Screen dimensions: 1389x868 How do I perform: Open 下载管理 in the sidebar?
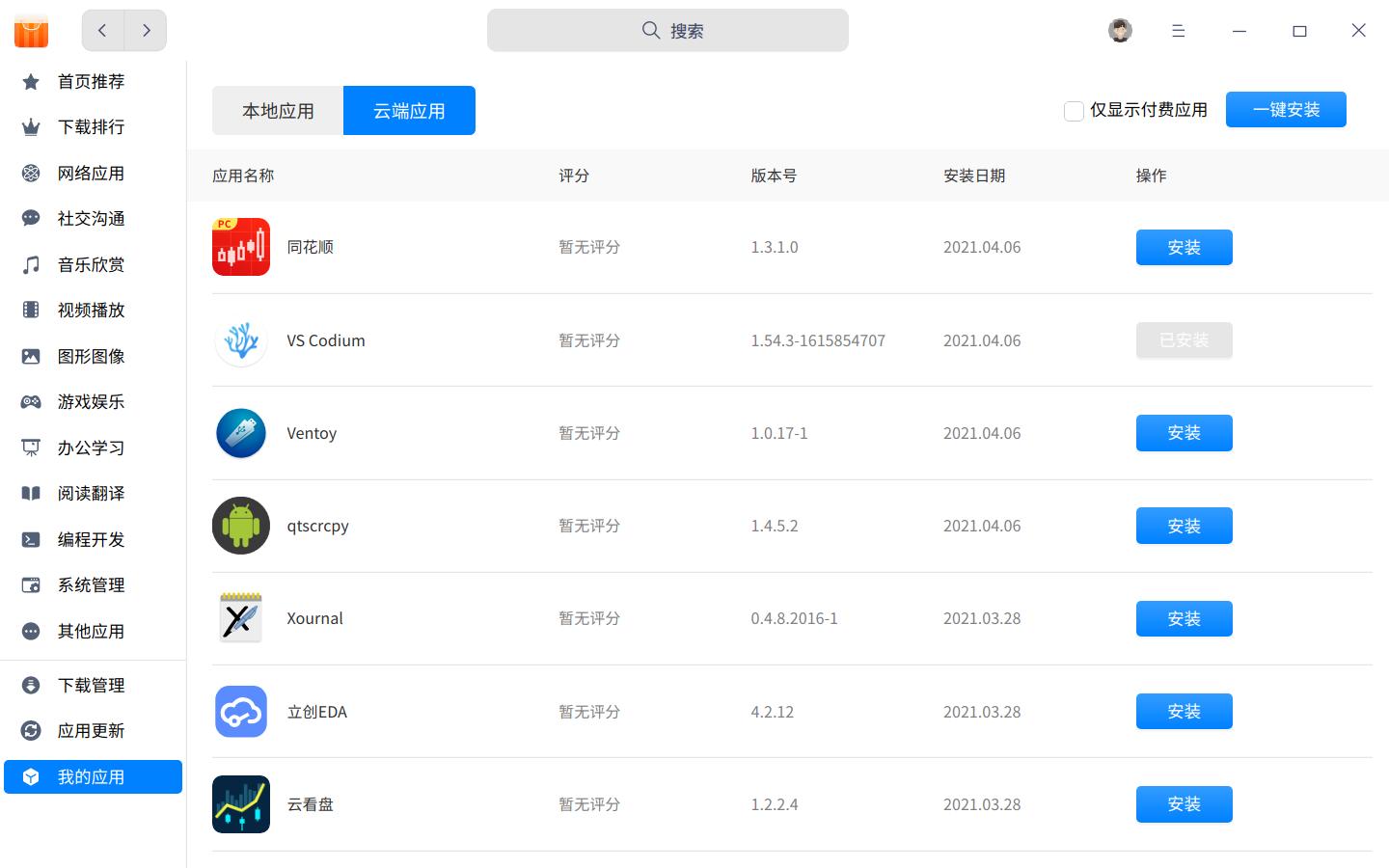click(x=93, y=686)
